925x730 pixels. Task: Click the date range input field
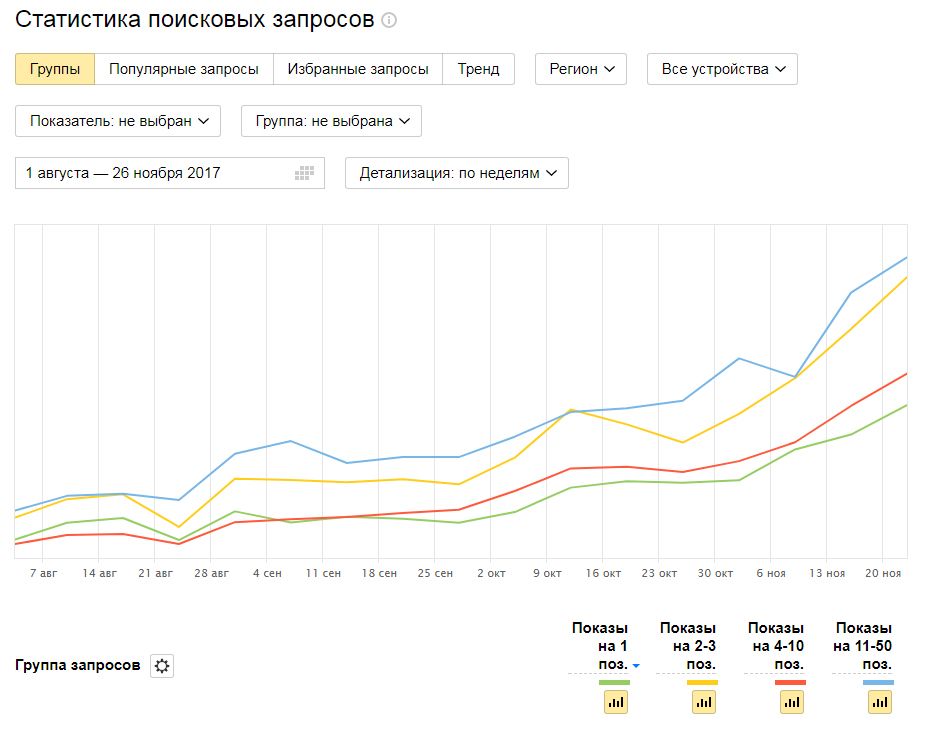150,173
